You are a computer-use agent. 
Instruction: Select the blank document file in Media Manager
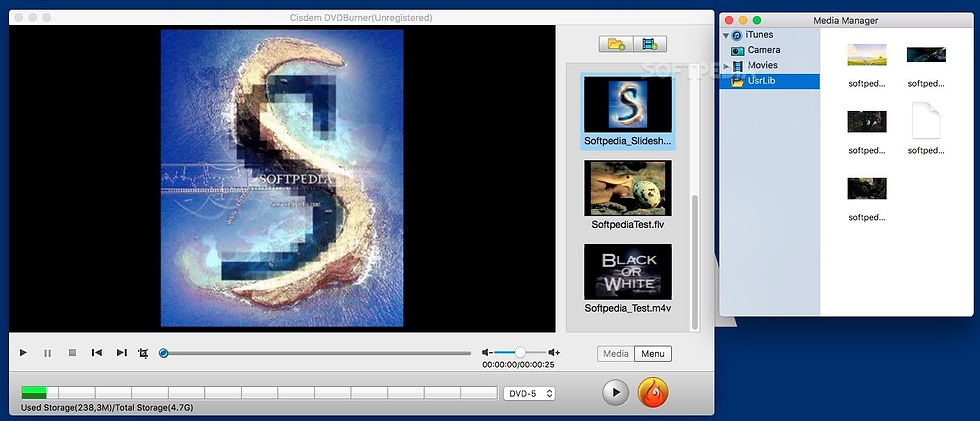click(926, 121)
